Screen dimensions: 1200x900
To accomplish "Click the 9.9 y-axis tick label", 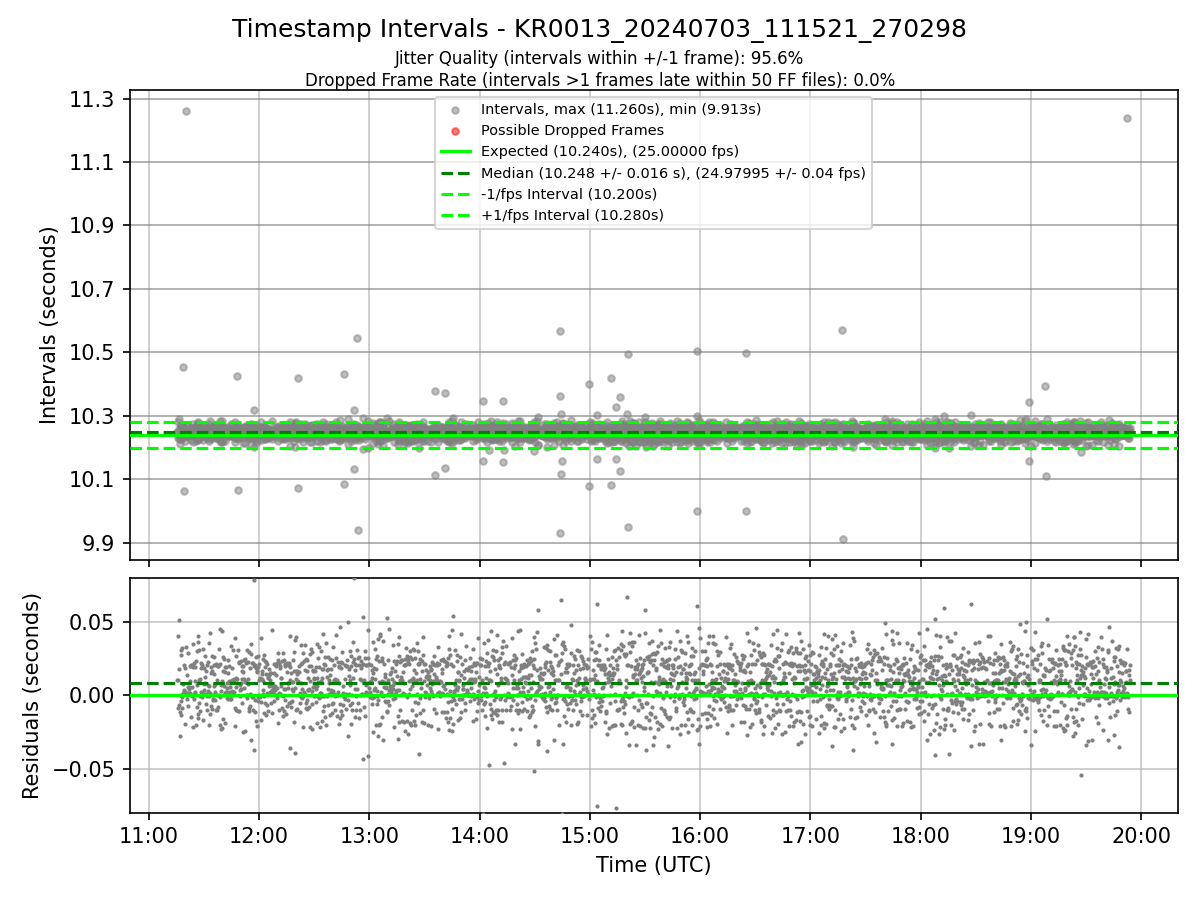I will pos(99,543).
